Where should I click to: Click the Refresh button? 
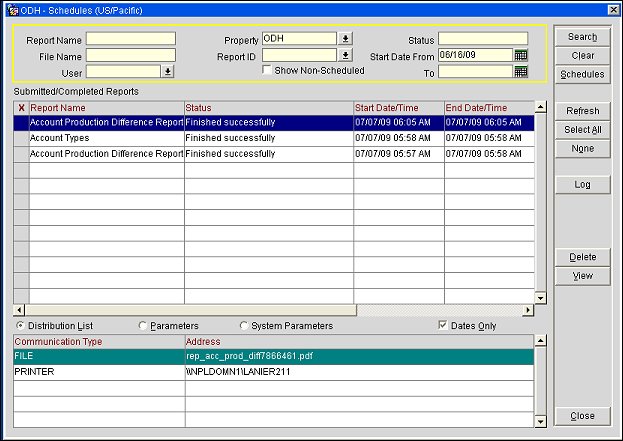pyautogui.click(x=582, y=111)
